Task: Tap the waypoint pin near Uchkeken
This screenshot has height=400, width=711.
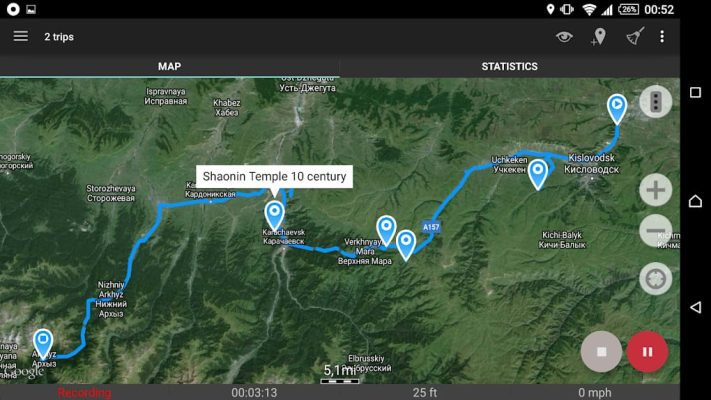Action: click(x=538, y=174)
